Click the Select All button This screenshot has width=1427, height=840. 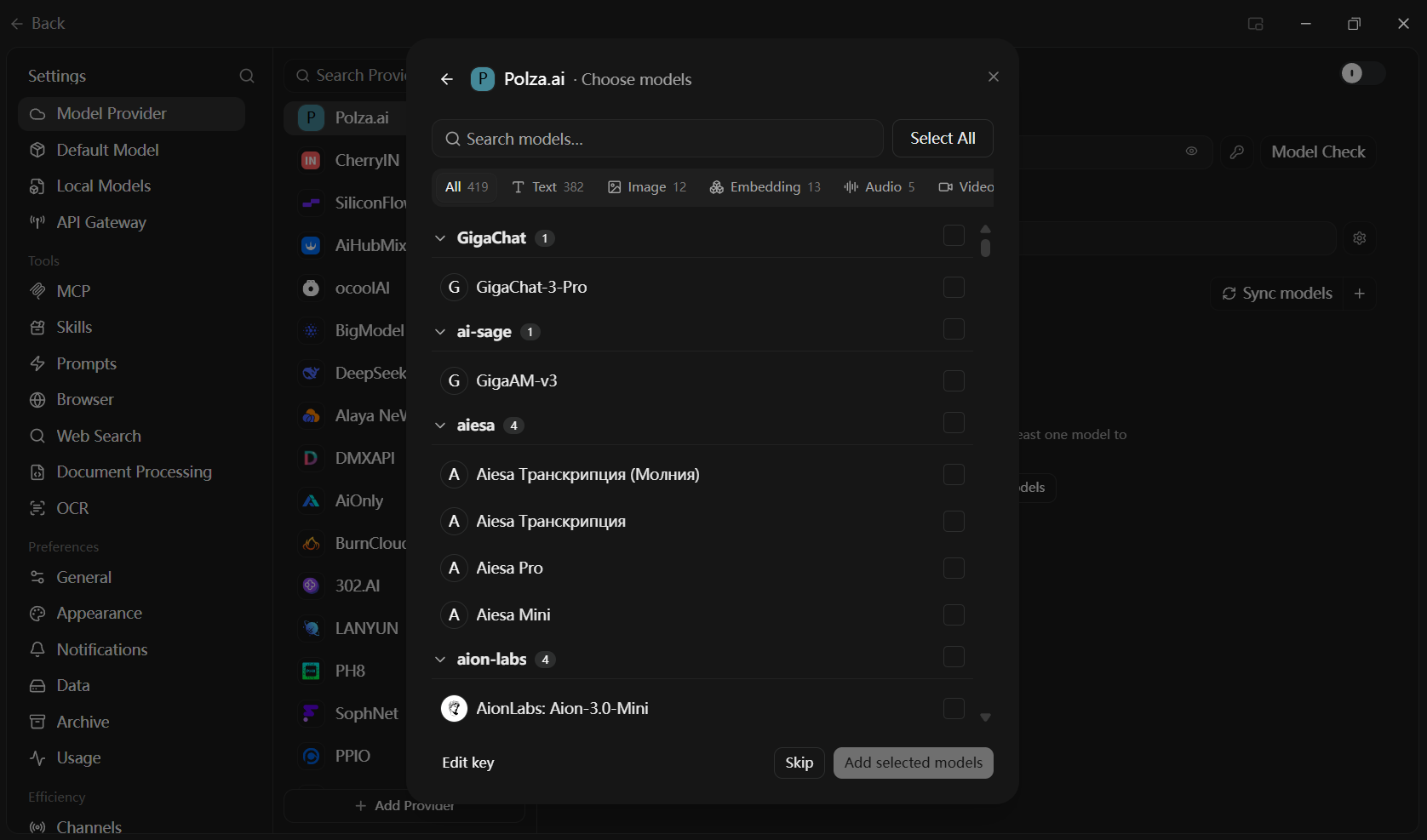click(x=943, y=139)
